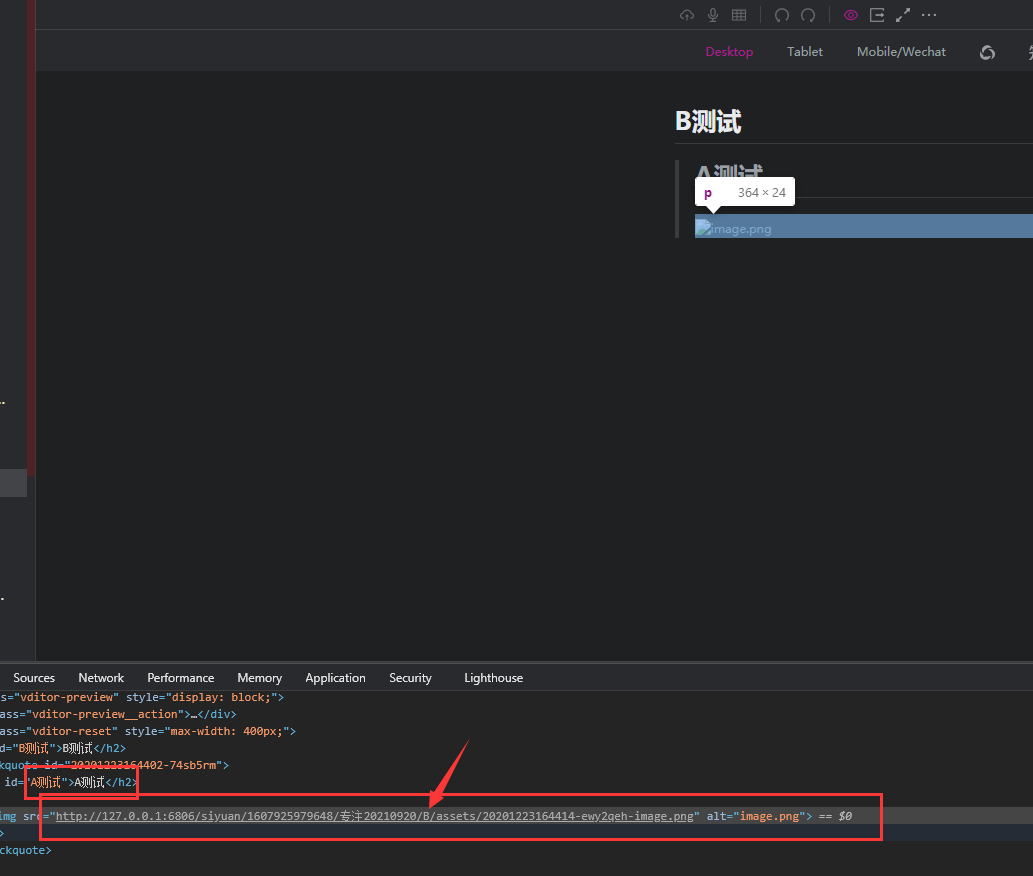Click the microphone record icon
This screenshot has height=876, width=1033.
713,15
